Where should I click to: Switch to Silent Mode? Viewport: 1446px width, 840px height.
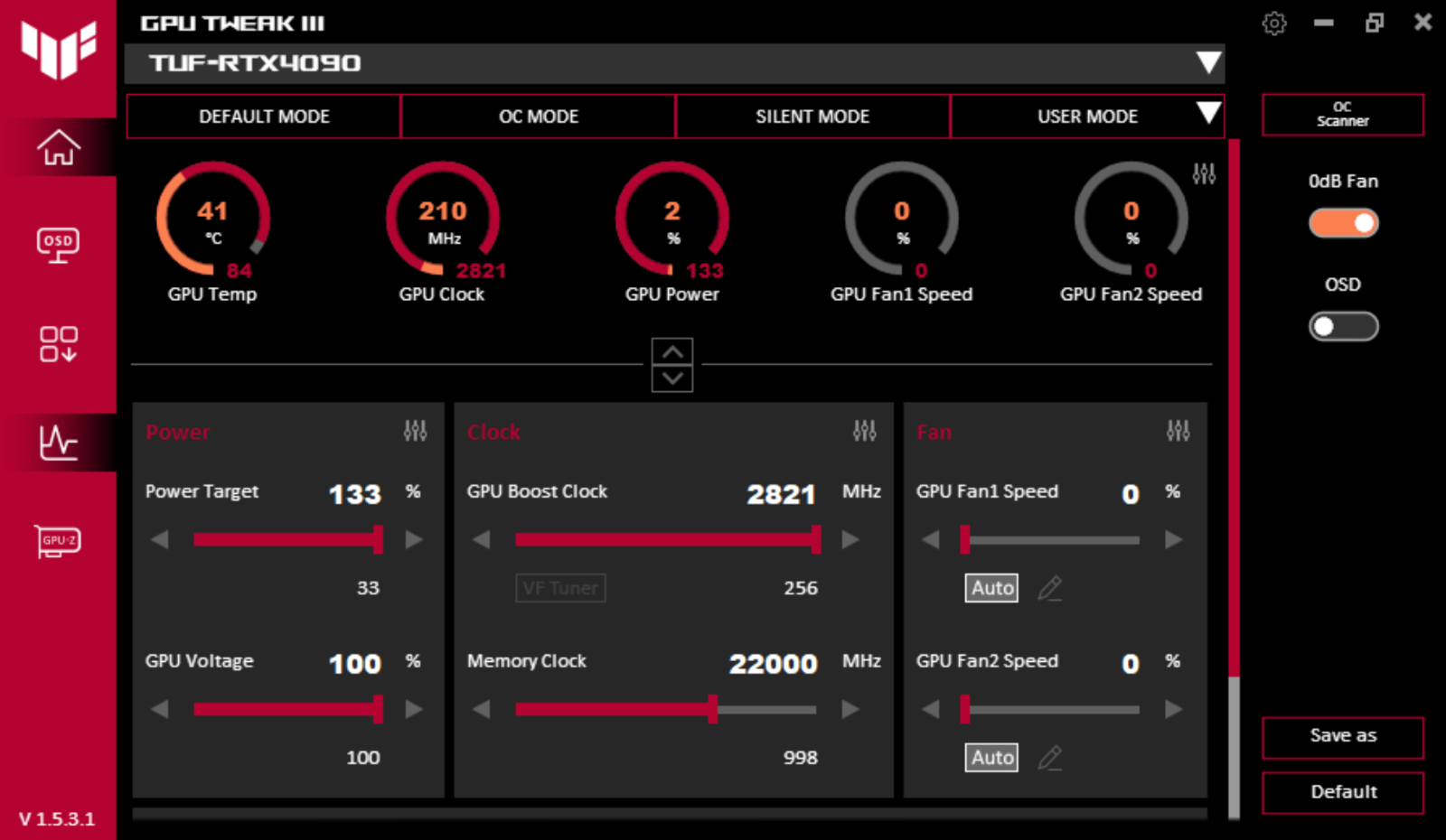[x=812, y=117]
